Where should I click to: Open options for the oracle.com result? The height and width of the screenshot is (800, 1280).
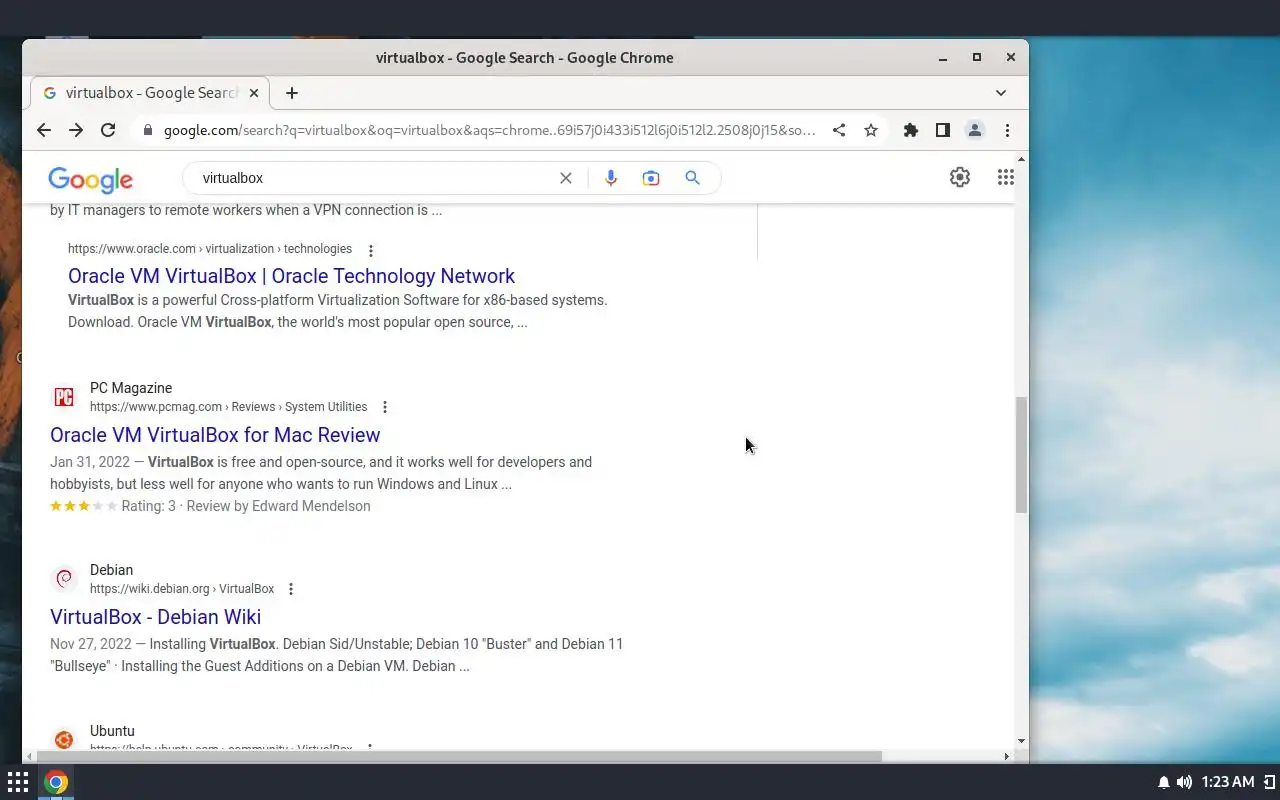tap(371, 250)
